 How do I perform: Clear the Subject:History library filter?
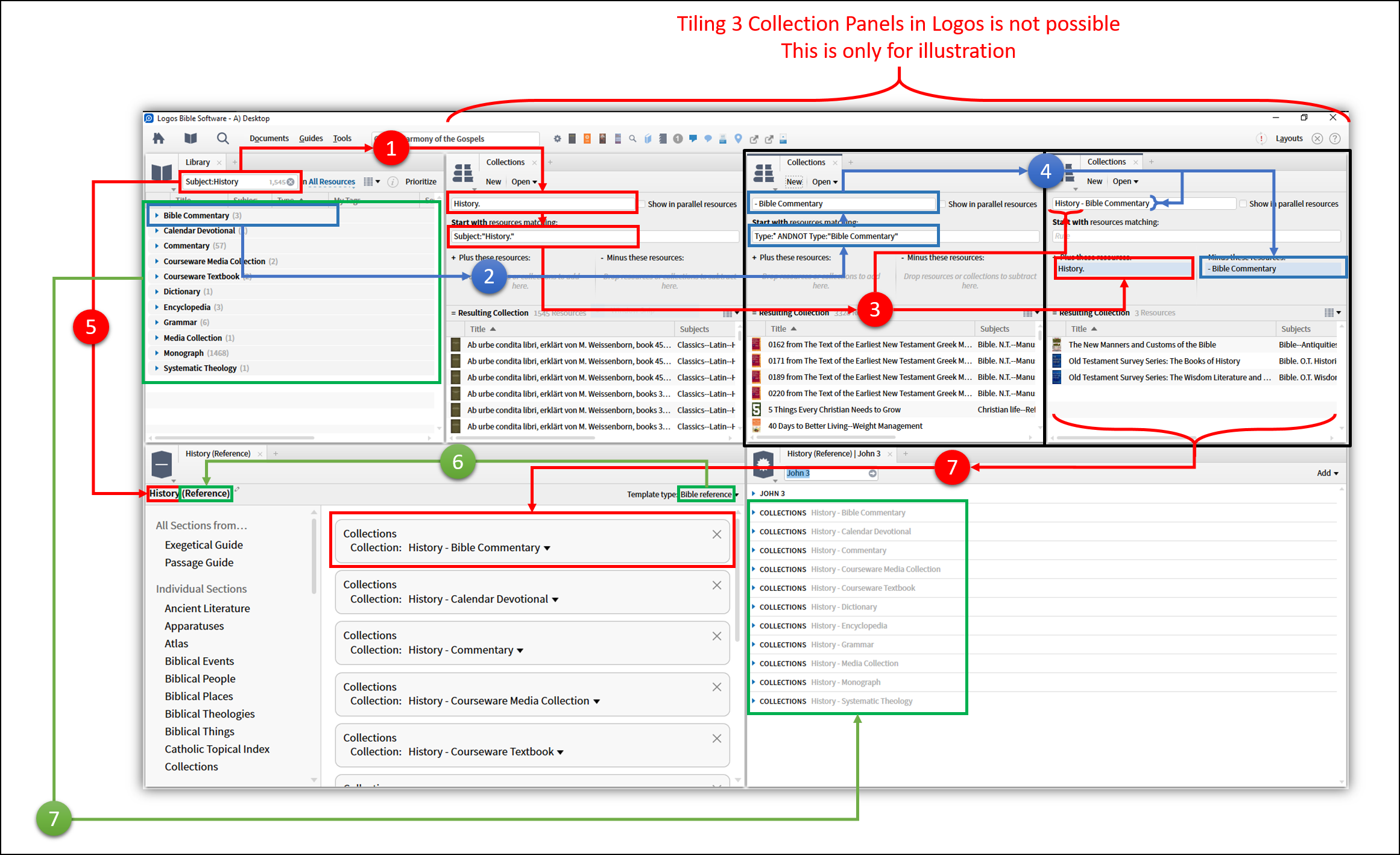(291, 181)
